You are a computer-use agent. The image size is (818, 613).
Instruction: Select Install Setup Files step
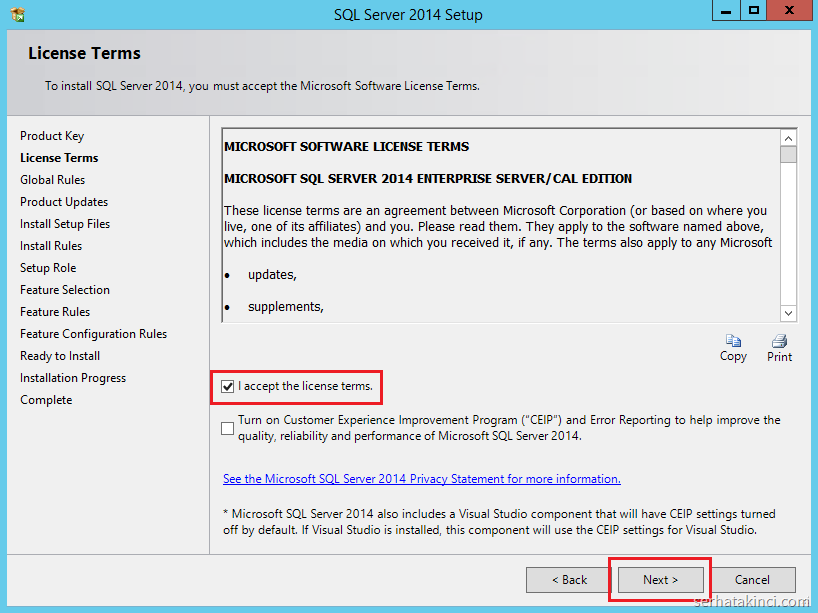click(65, 224)
